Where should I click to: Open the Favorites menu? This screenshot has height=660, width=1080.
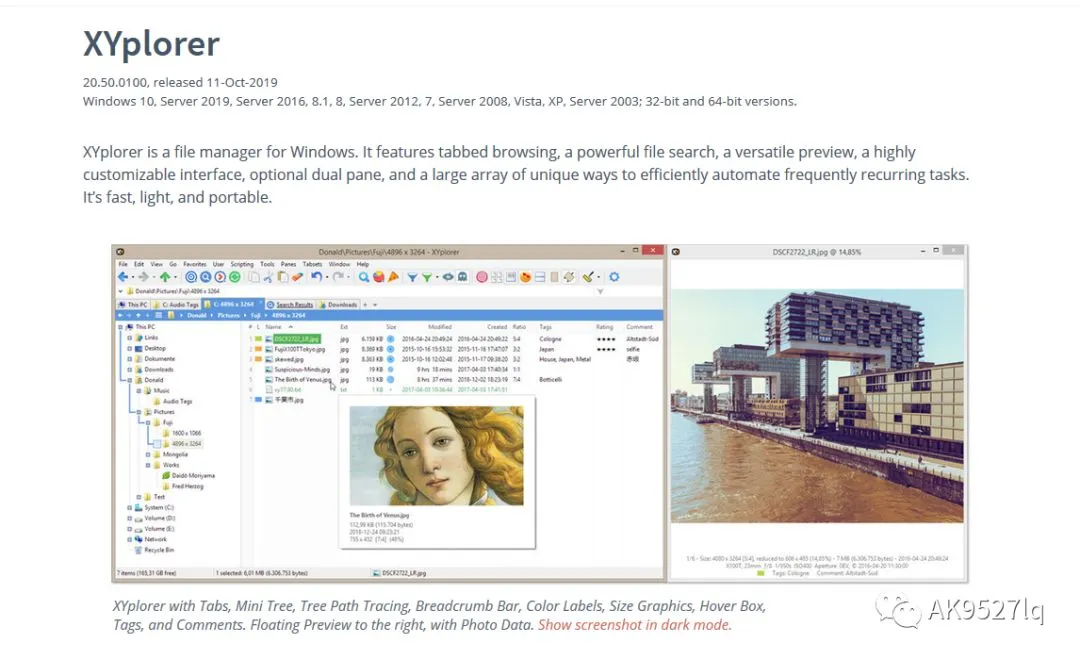[195, 264]
